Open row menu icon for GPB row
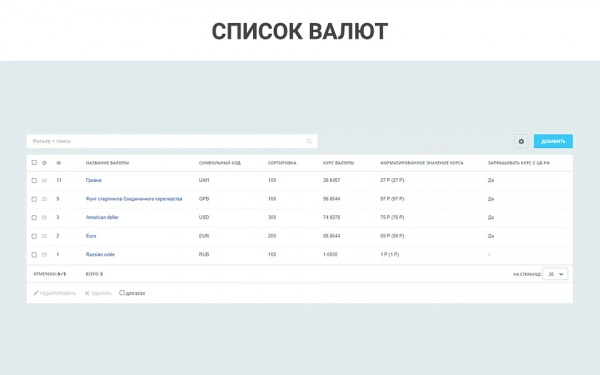600x375 pixels. tap(44, 199)
